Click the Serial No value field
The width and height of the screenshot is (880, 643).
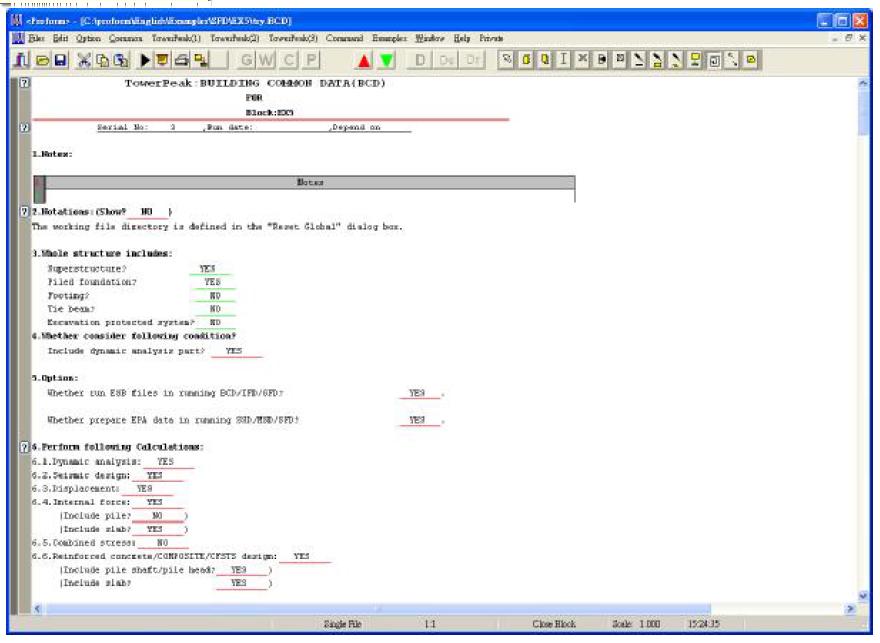[x=173, y=128]
